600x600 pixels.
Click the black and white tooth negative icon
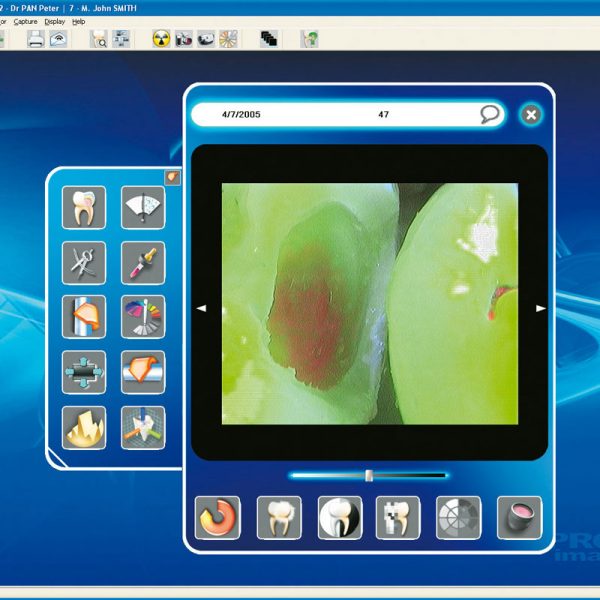(340, 518)
